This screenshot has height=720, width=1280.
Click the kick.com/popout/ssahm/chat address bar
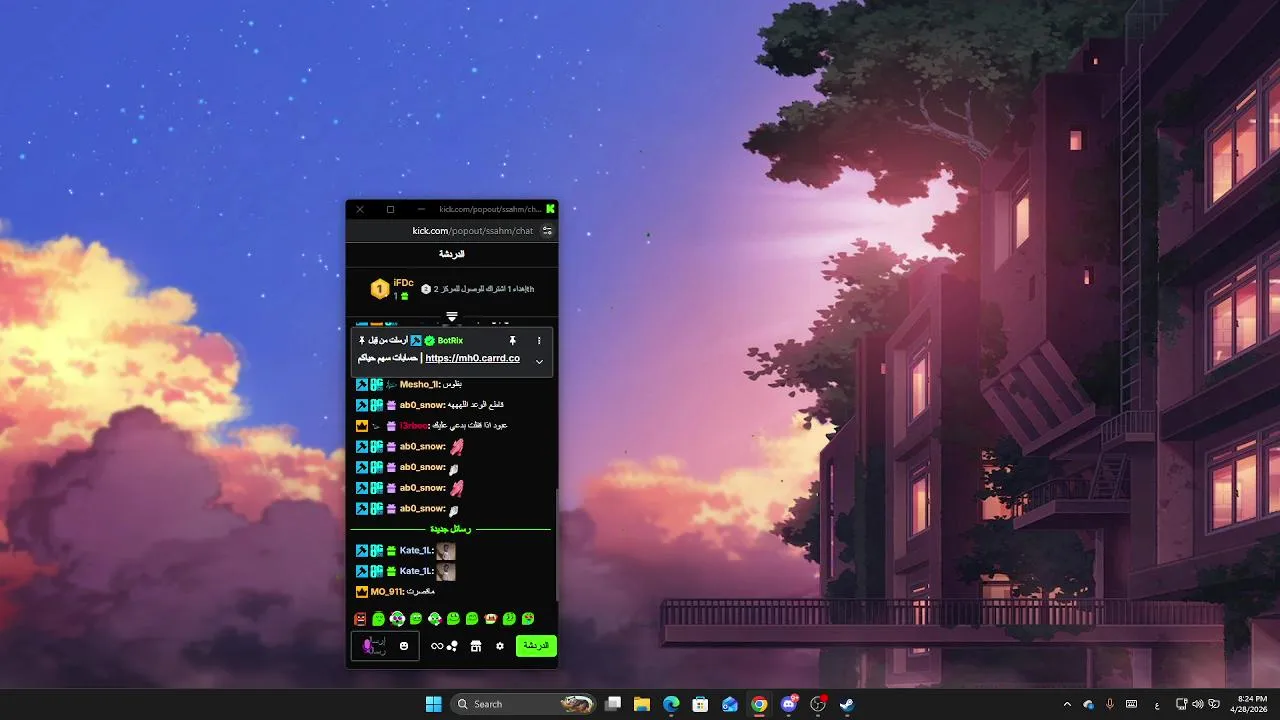click(x=473, y=231)
